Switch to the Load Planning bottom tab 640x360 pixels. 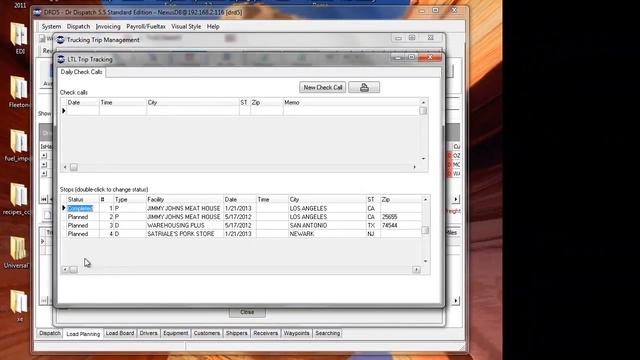(83, 334)
